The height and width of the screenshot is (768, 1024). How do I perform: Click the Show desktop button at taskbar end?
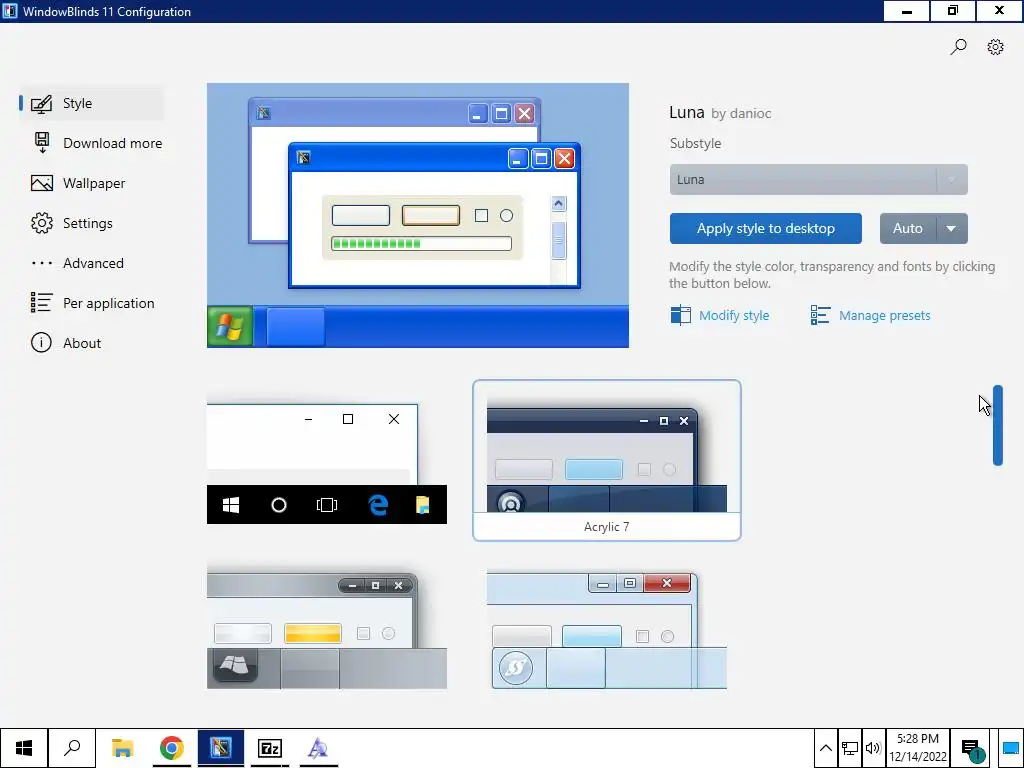tap(1010, 748)
